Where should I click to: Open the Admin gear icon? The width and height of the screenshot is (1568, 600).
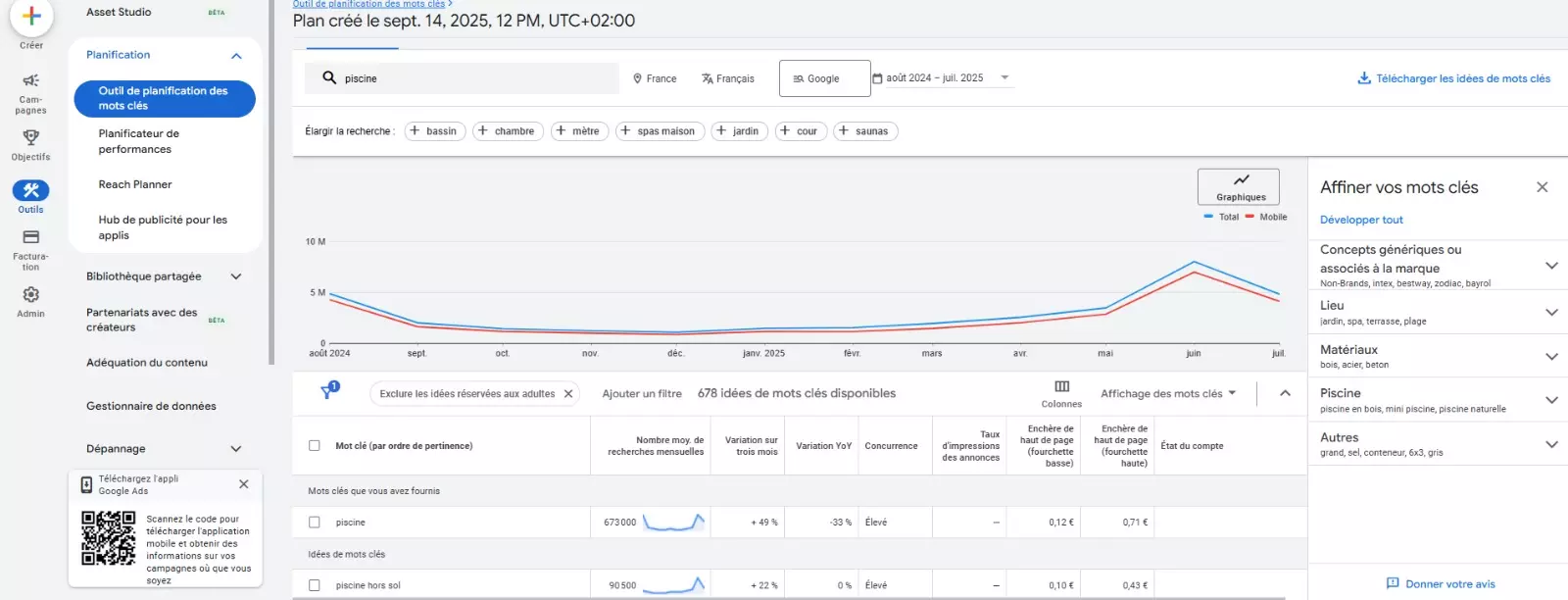pyautogui.click(x=31, y=295)
